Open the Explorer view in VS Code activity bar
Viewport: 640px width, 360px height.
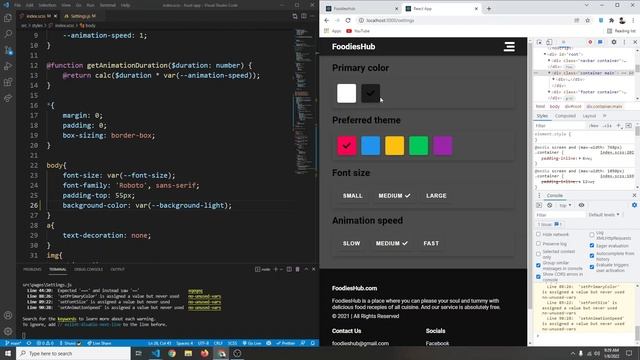8,18
